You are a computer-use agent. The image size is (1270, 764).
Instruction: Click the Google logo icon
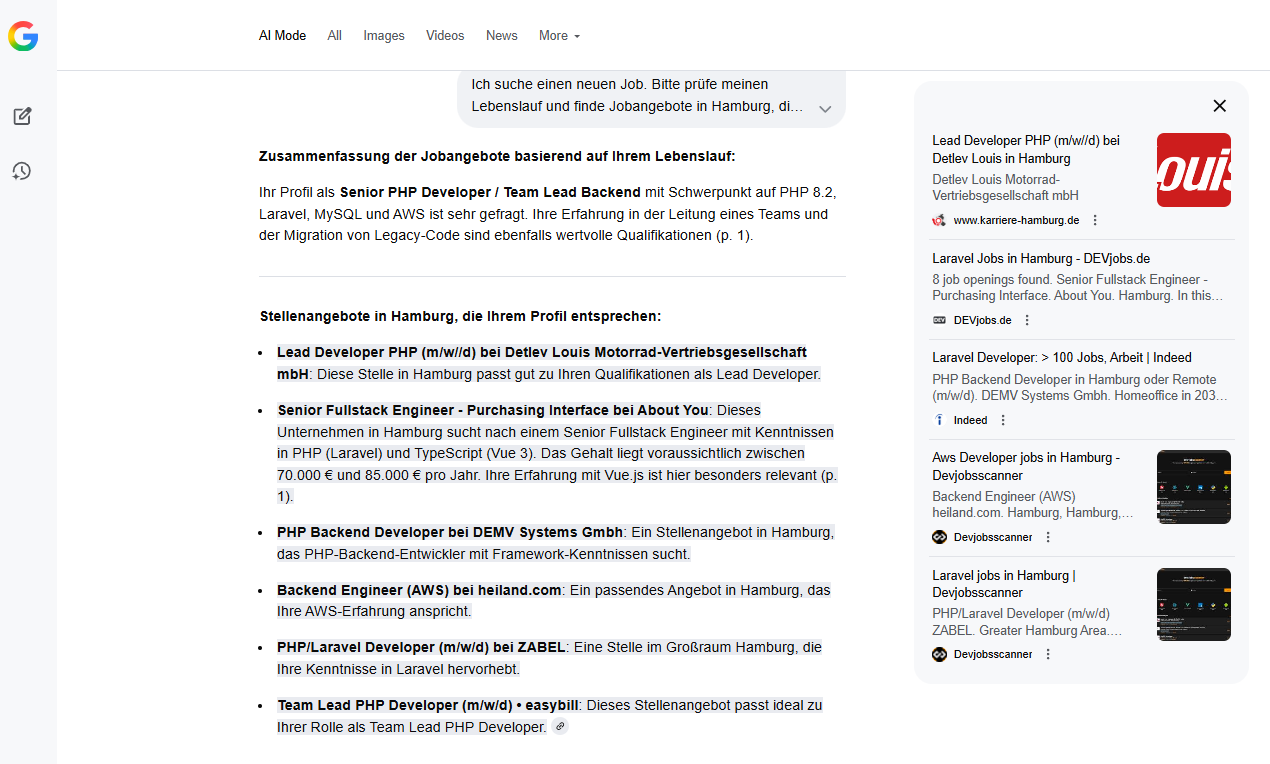pyautogui.click(x=23, y=37)
